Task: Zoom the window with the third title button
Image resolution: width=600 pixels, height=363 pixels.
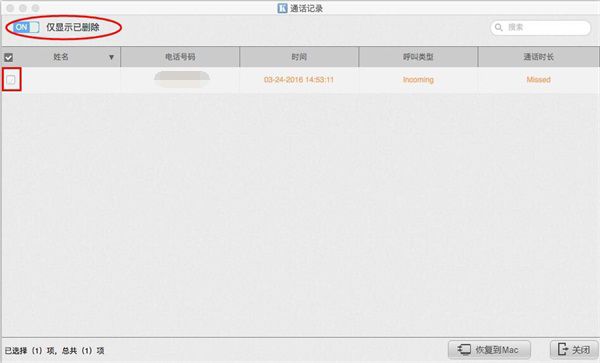Action: pos(36,8)
